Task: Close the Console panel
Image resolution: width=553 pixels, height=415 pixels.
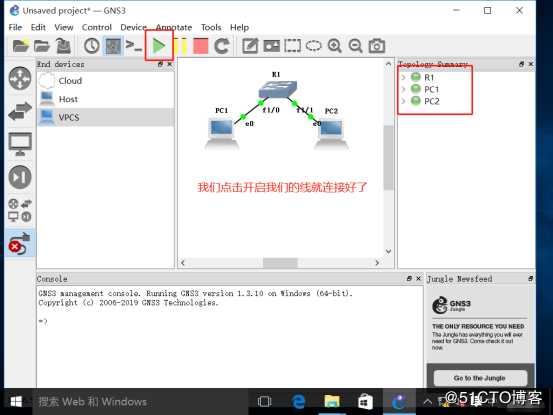Action: click(419, 279)
